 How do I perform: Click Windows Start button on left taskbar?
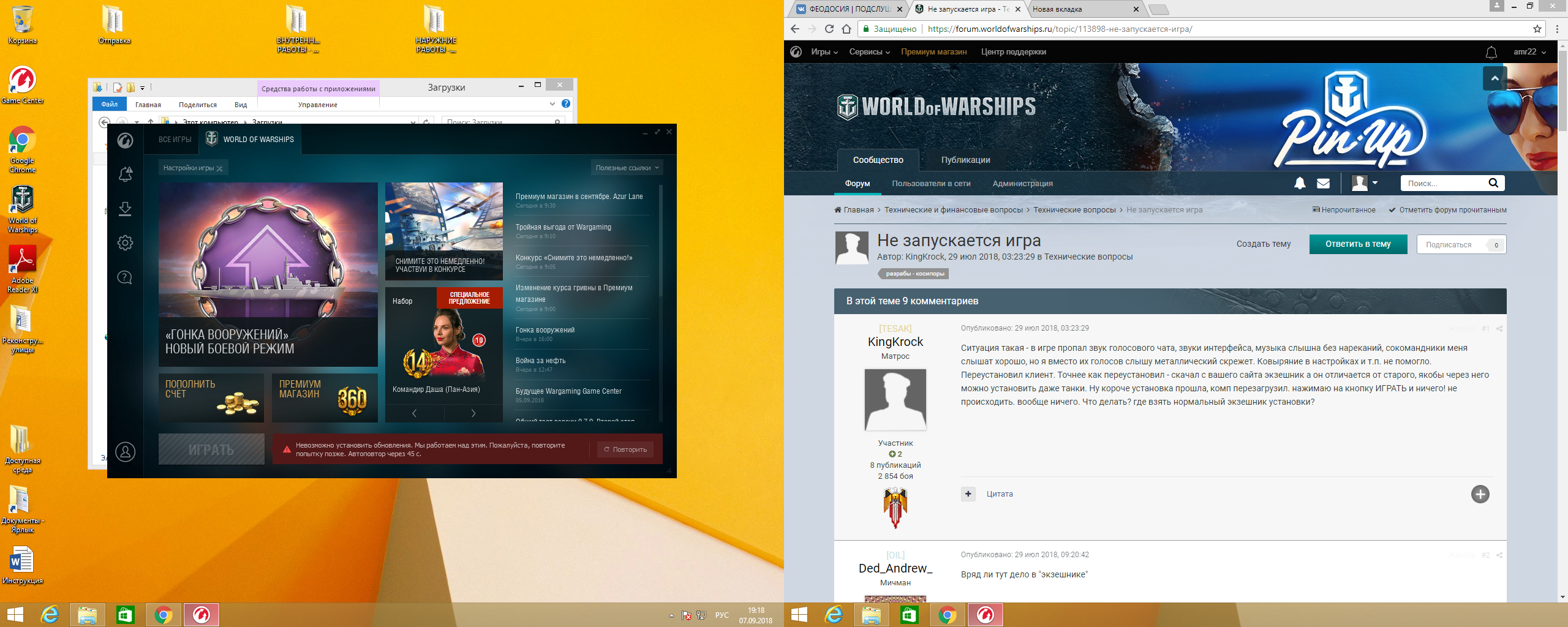point(15,615)
